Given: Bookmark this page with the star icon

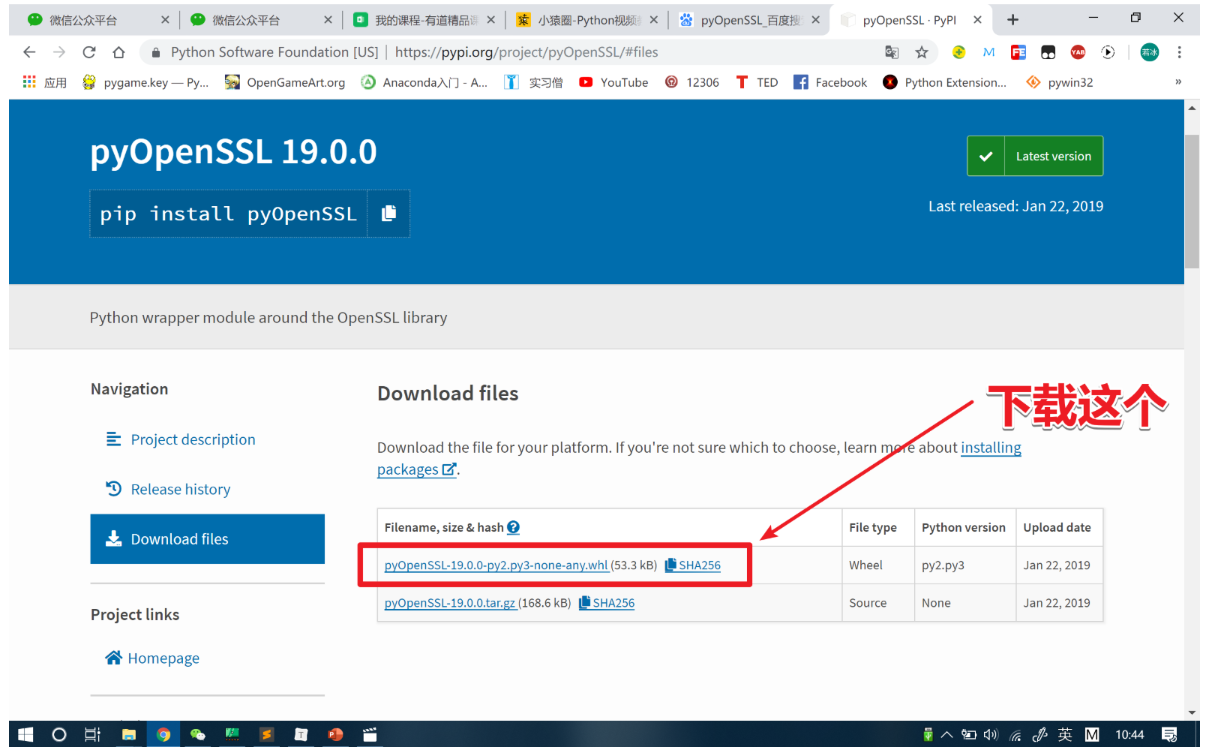Looking at the screenshot, I should coord(922,52).
